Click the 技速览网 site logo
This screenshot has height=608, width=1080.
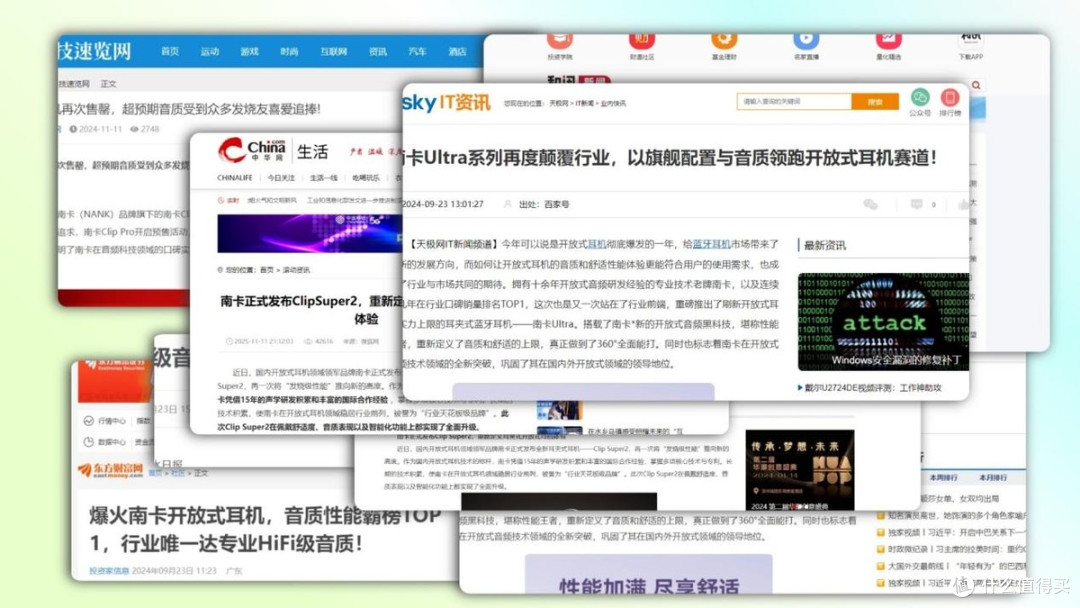94,51
